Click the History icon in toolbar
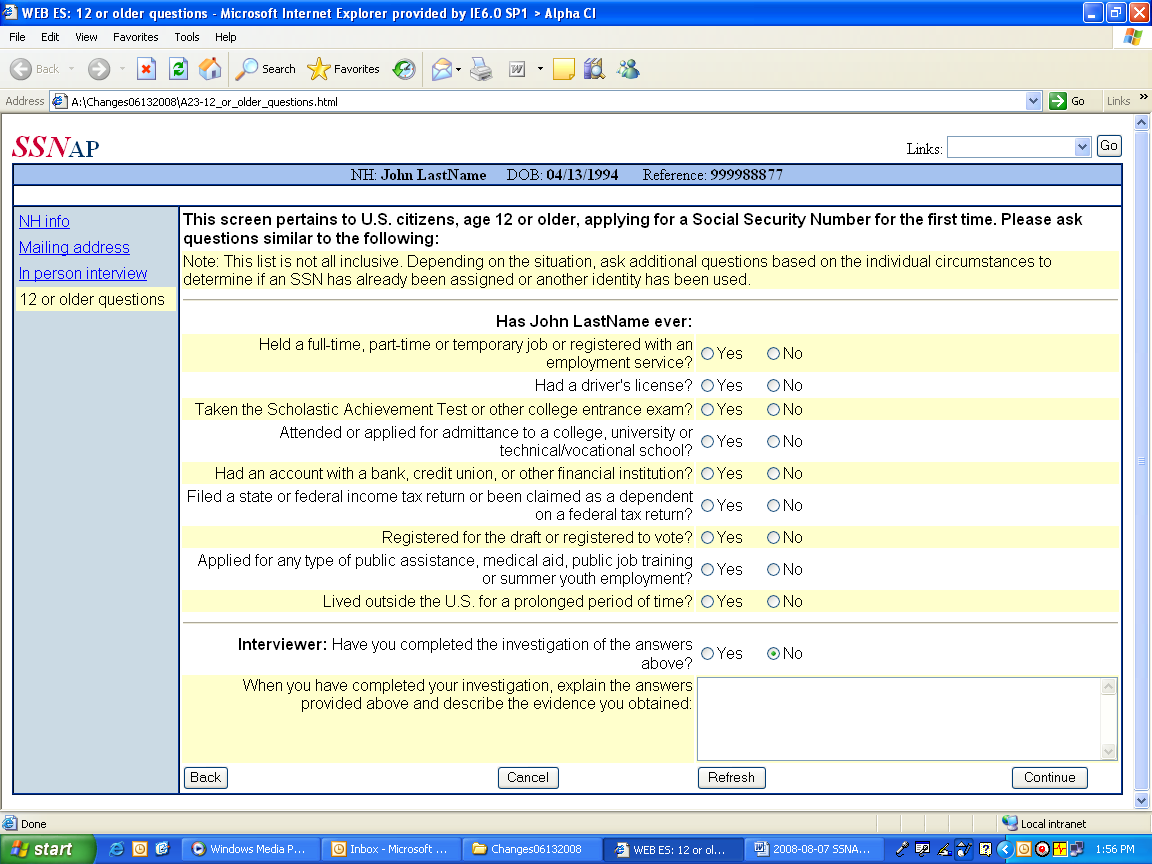Image resolution: width=1152 pixels, height=864 pixels. point(404,69)
